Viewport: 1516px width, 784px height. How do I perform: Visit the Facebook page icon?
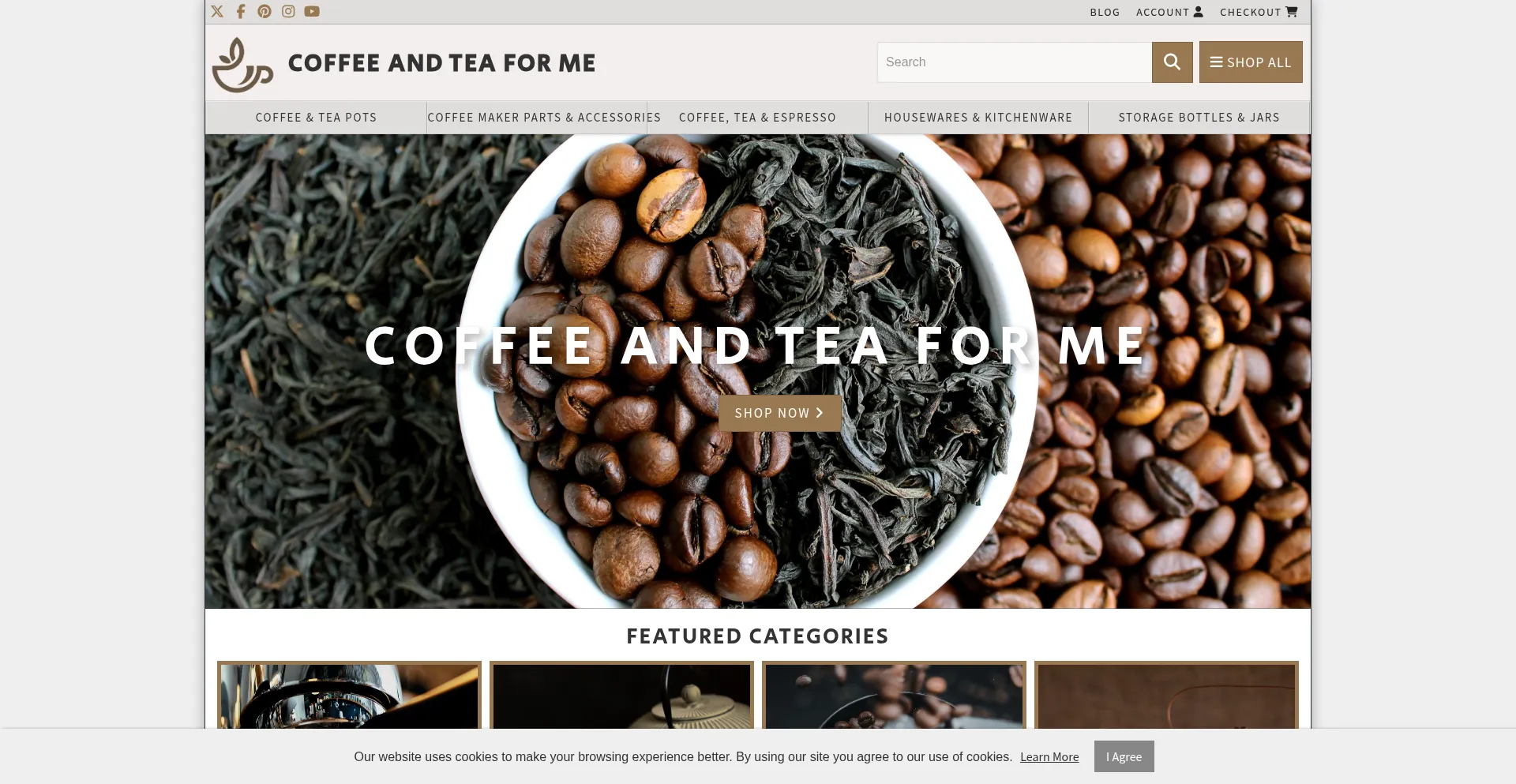[241, 11]
